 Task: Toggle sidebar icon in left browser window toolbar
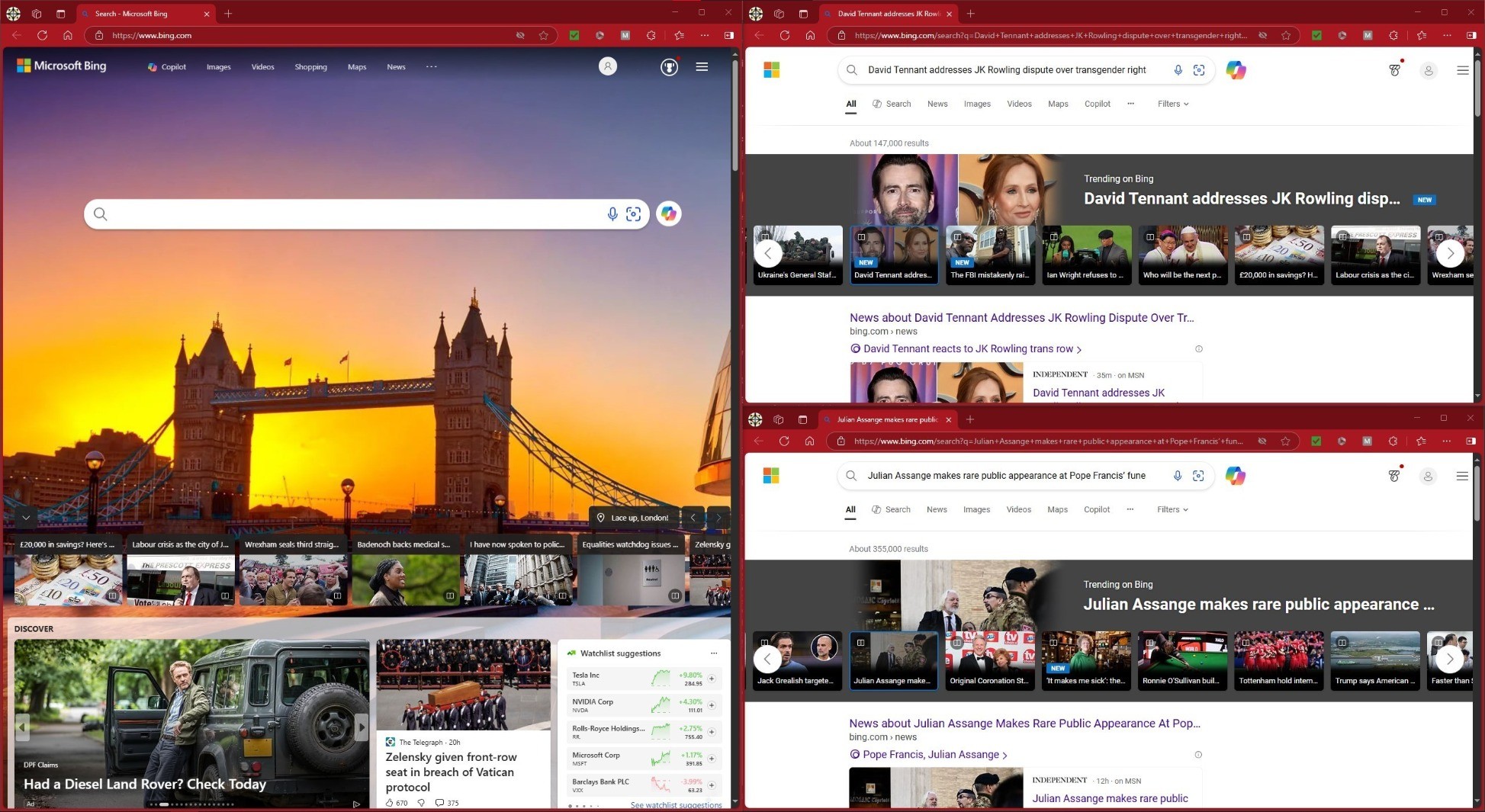[x=729, y=35]
